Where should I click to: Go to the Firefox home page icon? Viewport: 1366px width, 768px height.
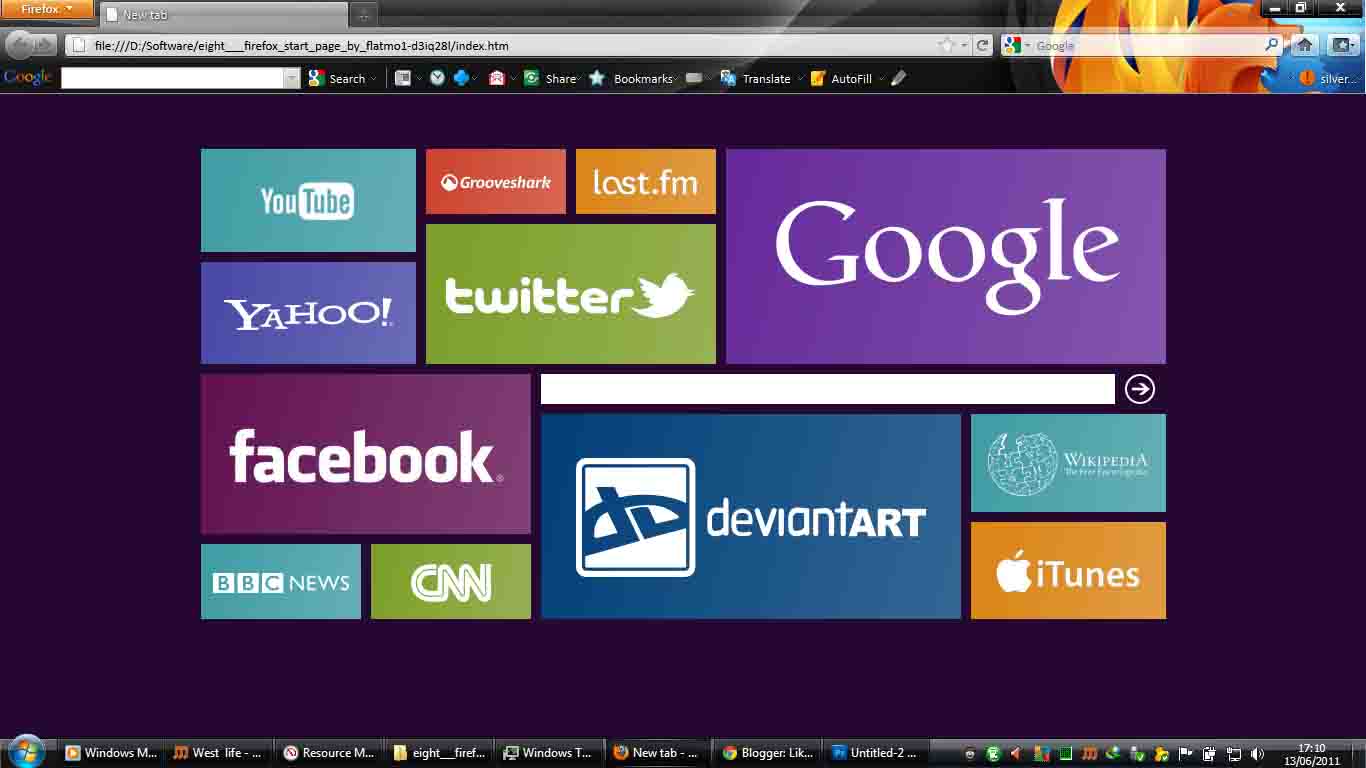coord(1304,45)
